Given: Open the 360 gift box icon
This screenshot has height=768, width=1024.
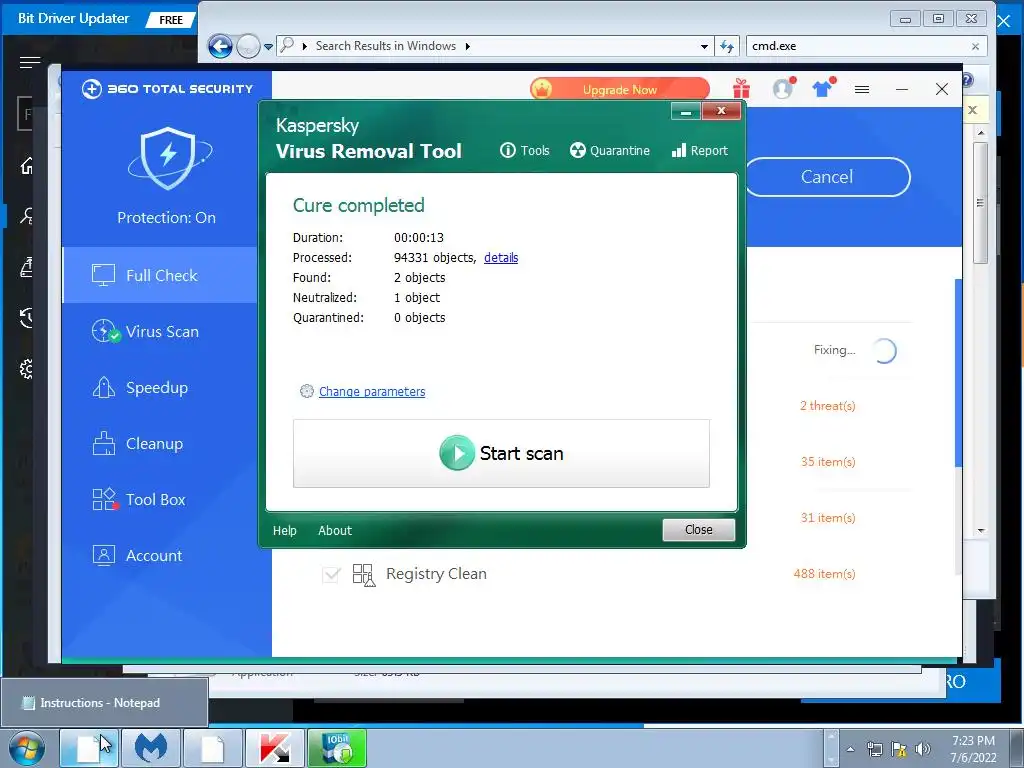Looking at the screenshot, I should click(741, 88).
